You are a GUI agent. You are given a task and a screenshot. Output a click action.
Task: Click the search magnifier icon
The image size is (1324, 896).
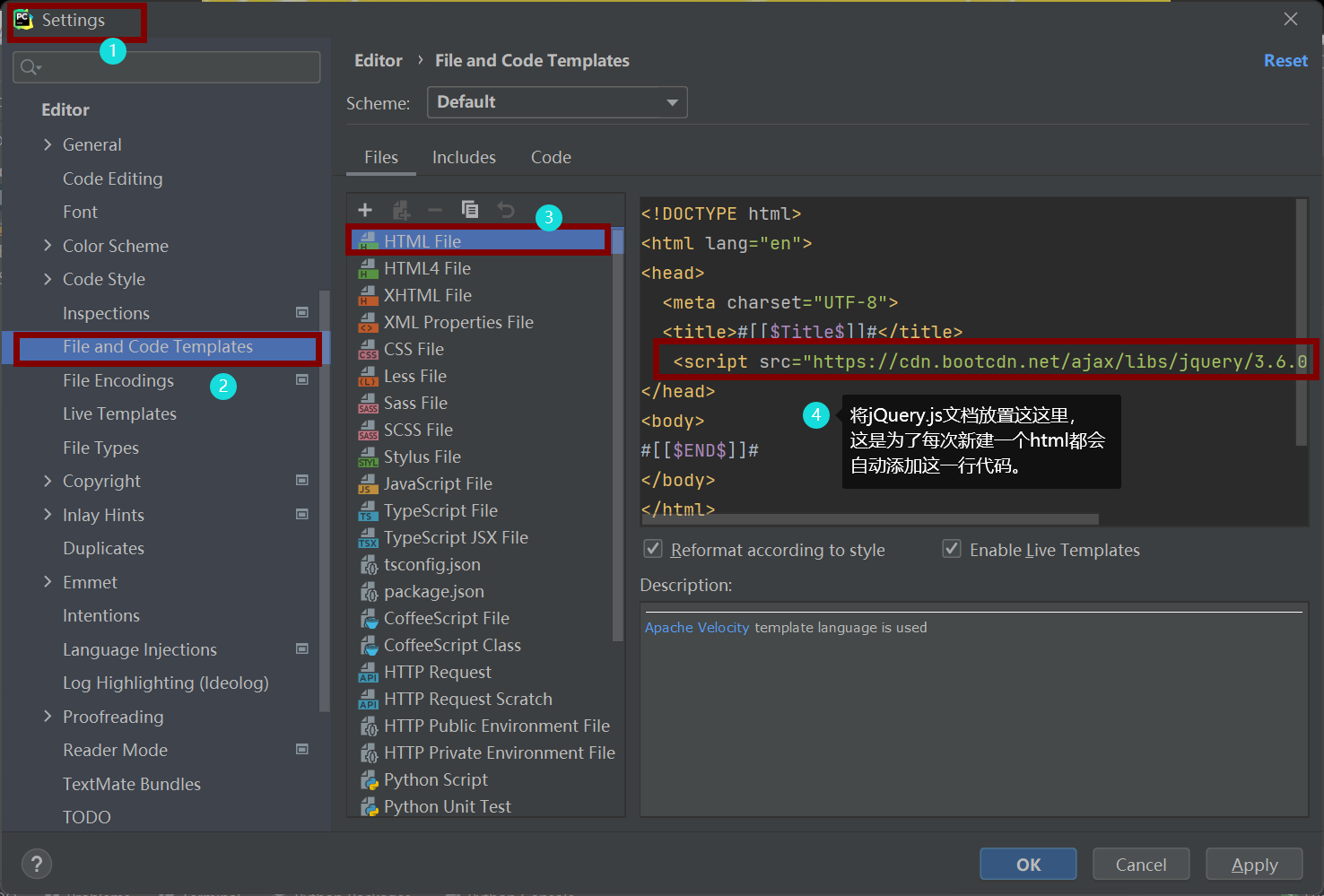click(x=30, y=67)
